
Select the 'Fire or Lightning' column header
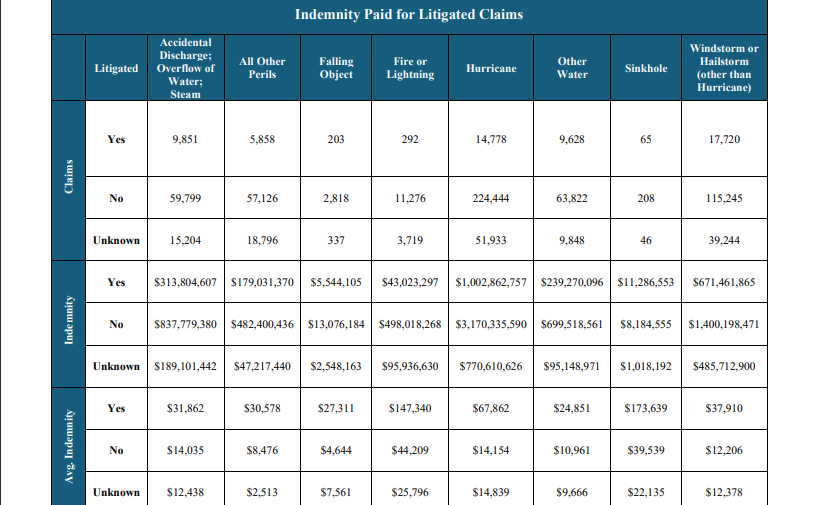(x=410, y=68)
